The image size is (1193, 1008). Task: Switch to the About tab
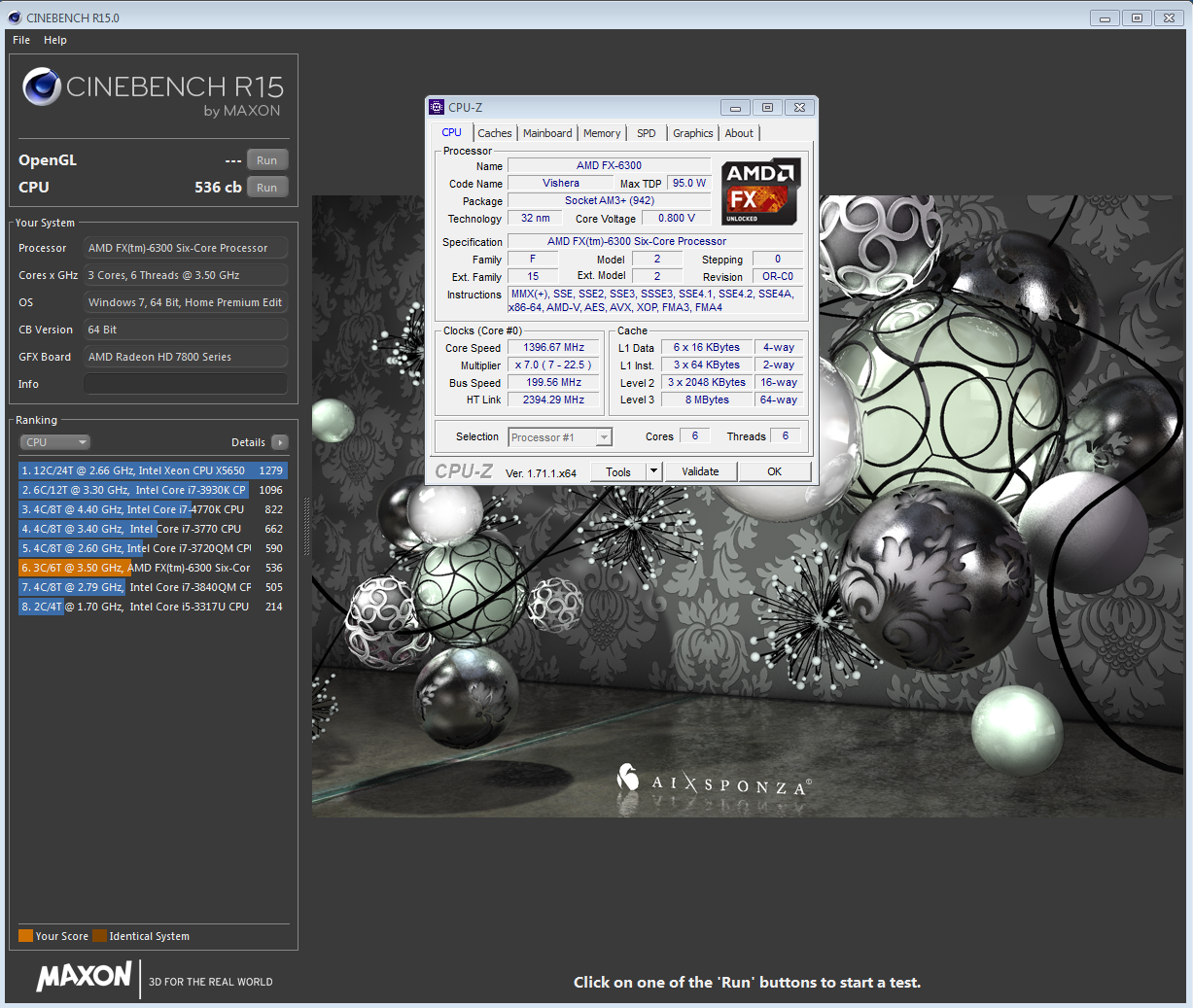point(739,133)
